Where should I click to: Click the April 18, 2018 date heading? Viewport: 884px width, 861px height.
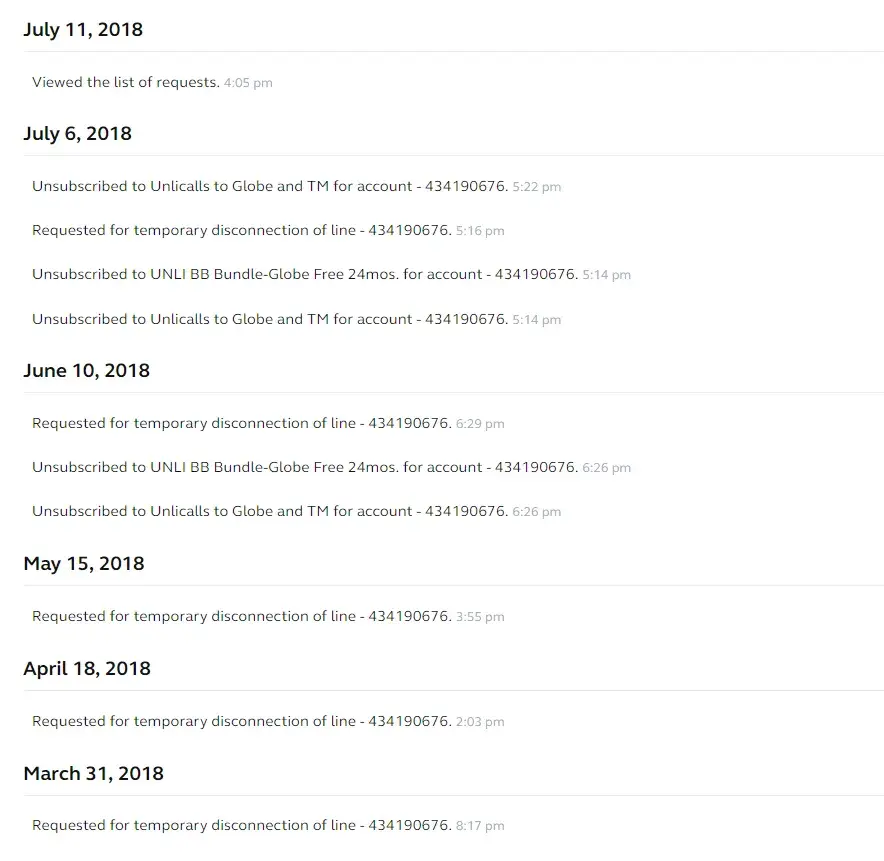[87, 668]
